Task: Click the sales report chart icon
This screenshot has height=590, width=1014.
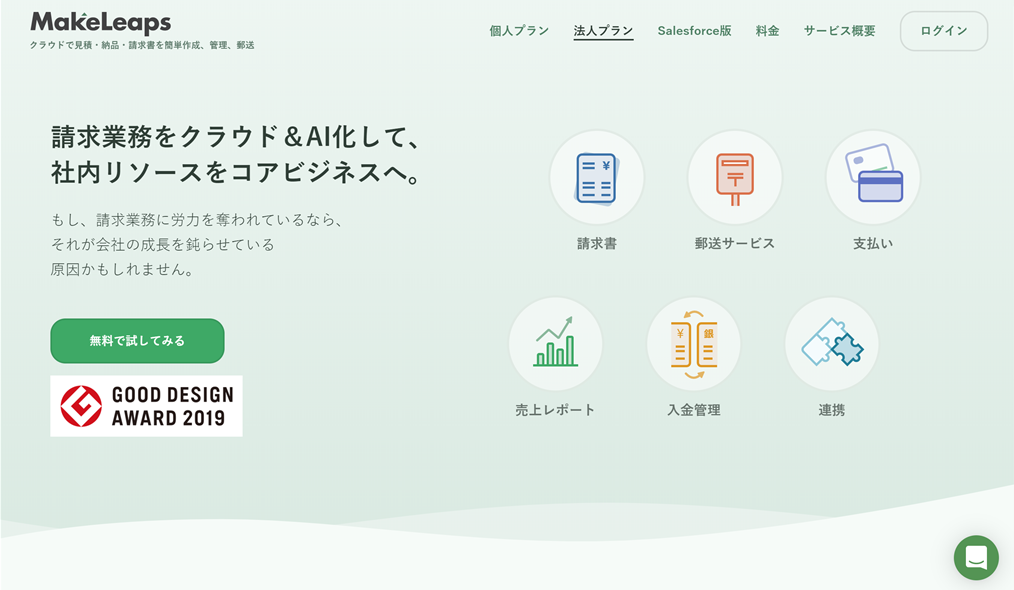Action: coord(555,344)
